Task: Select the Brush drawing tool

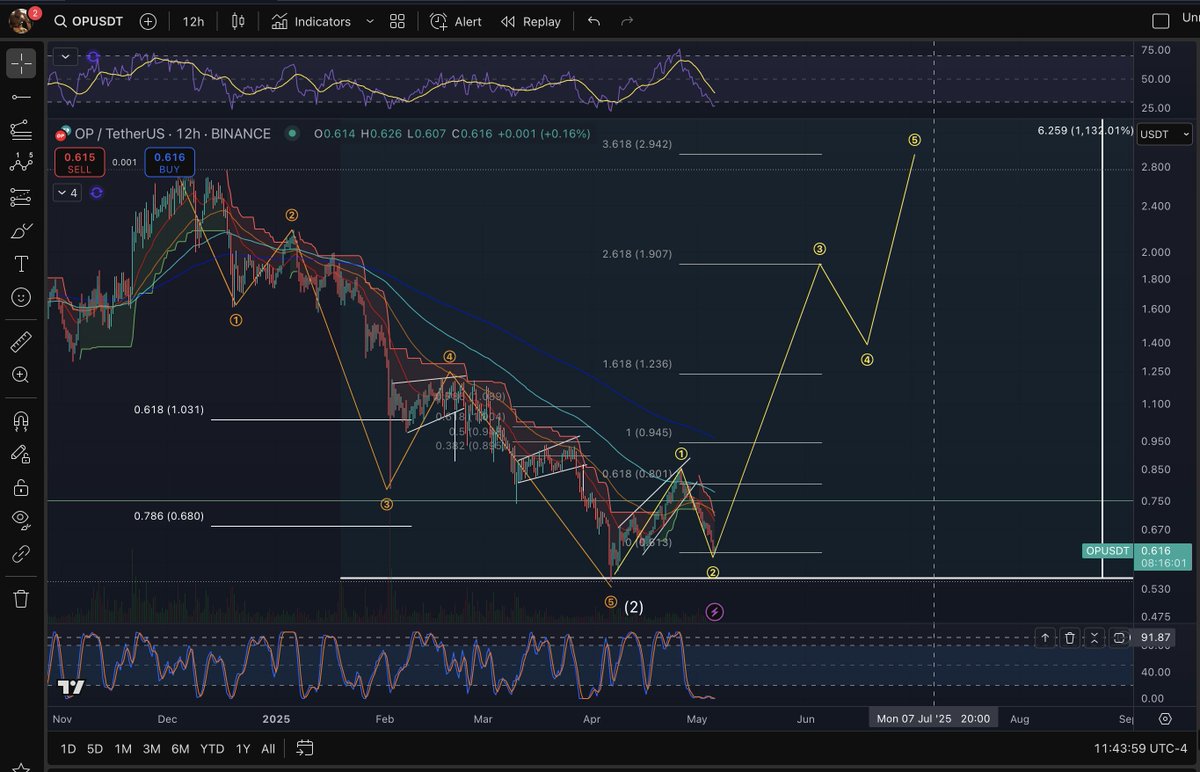Action: pos(21,230)
